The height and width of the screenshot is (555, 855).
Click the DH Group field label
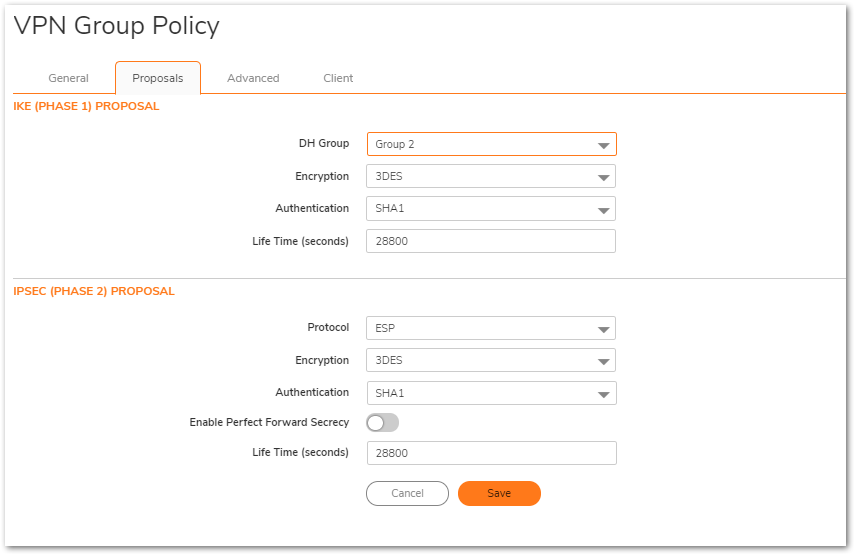[324, 144]
